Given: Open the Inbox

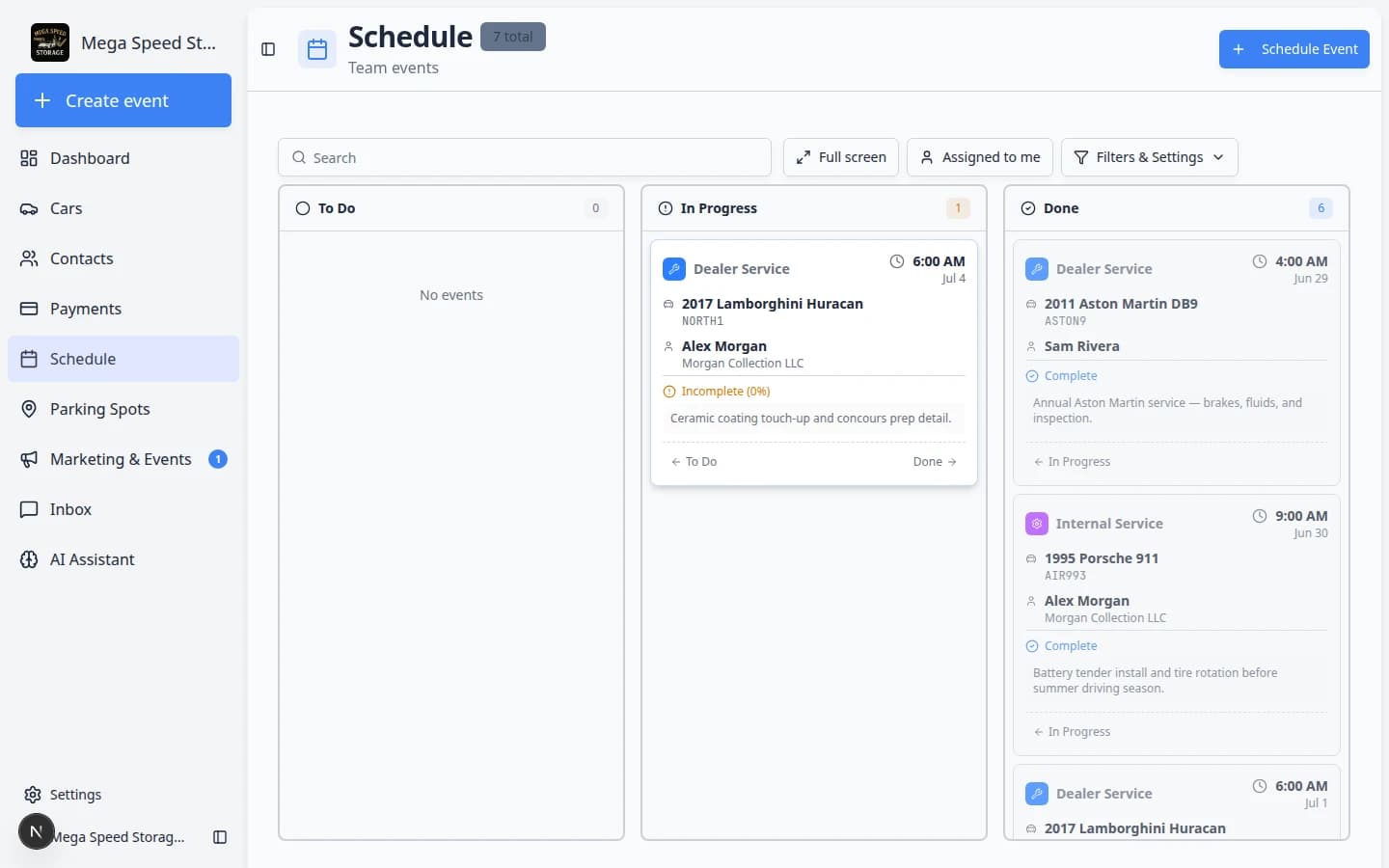Looking at the screenshot, I should pos(123,509).
